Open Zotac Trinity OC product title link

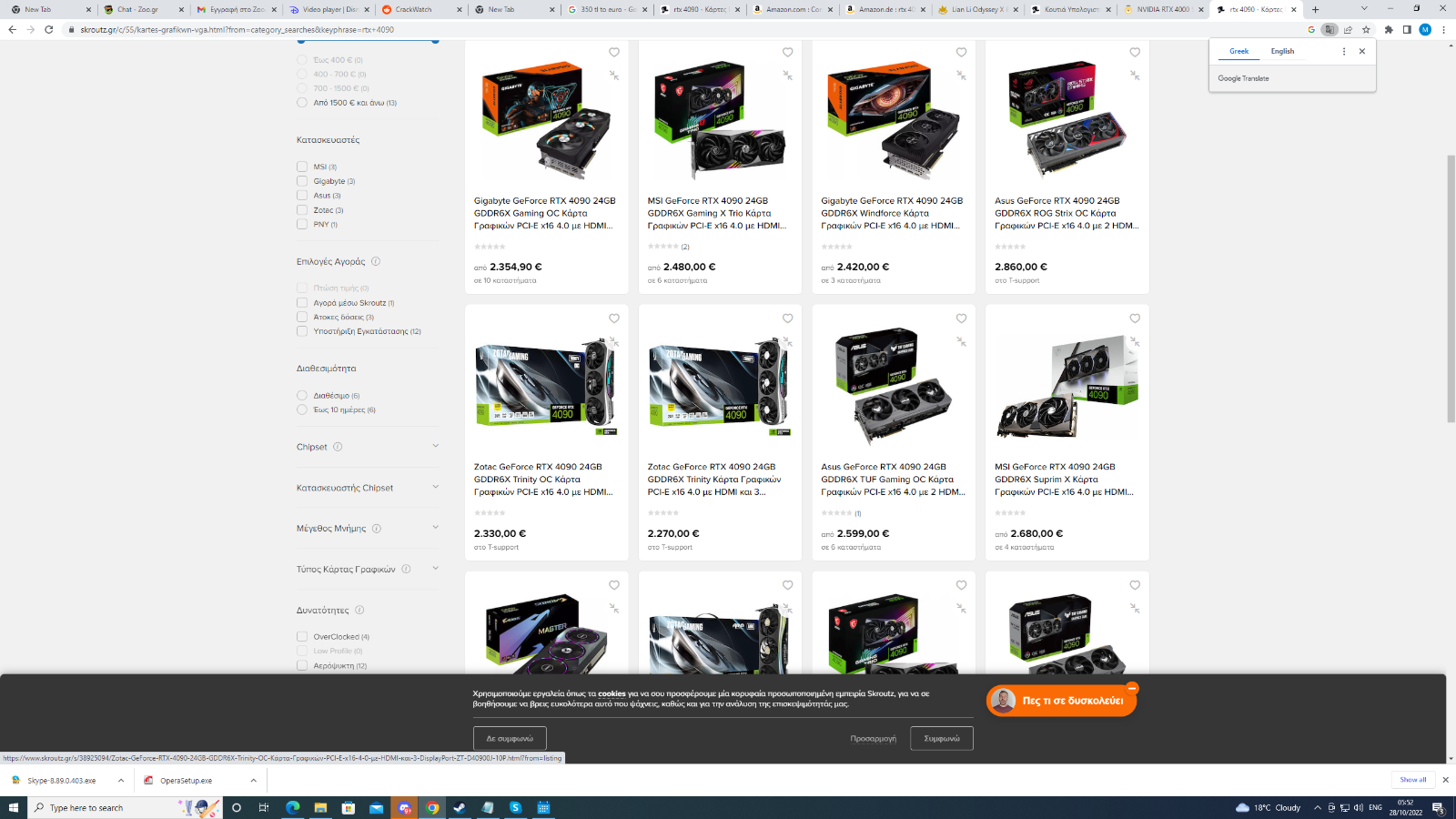[543, 480]
